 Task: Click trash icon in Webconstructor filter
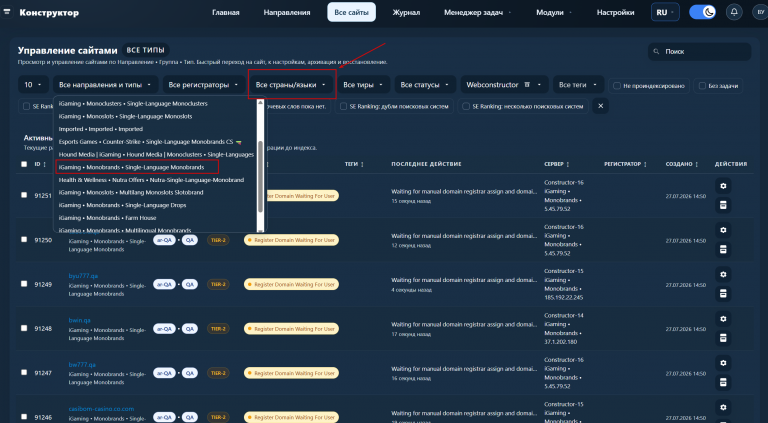[x=527, y=85]
